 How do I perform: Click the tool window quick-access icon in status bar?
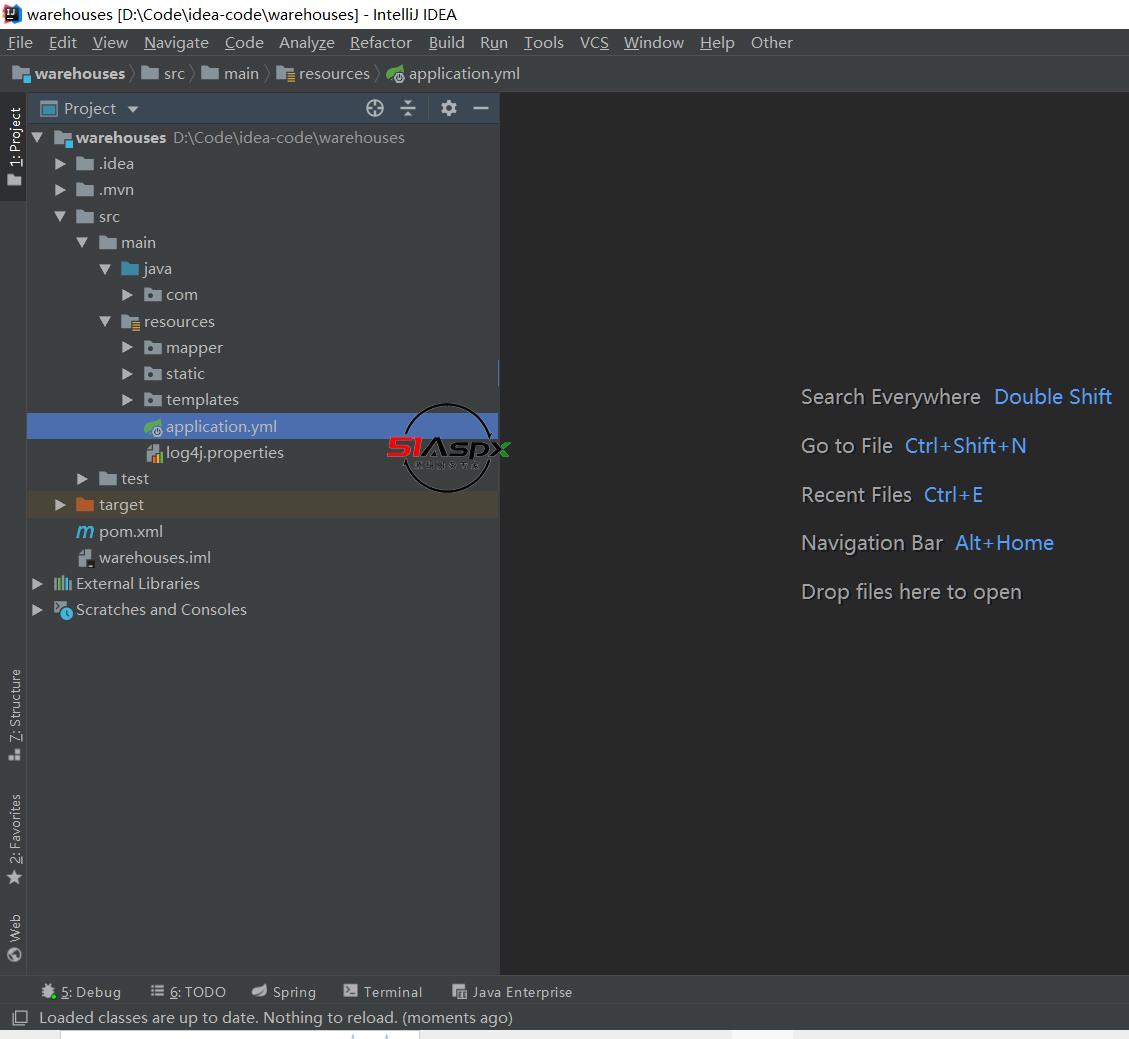click(20, 1017)
